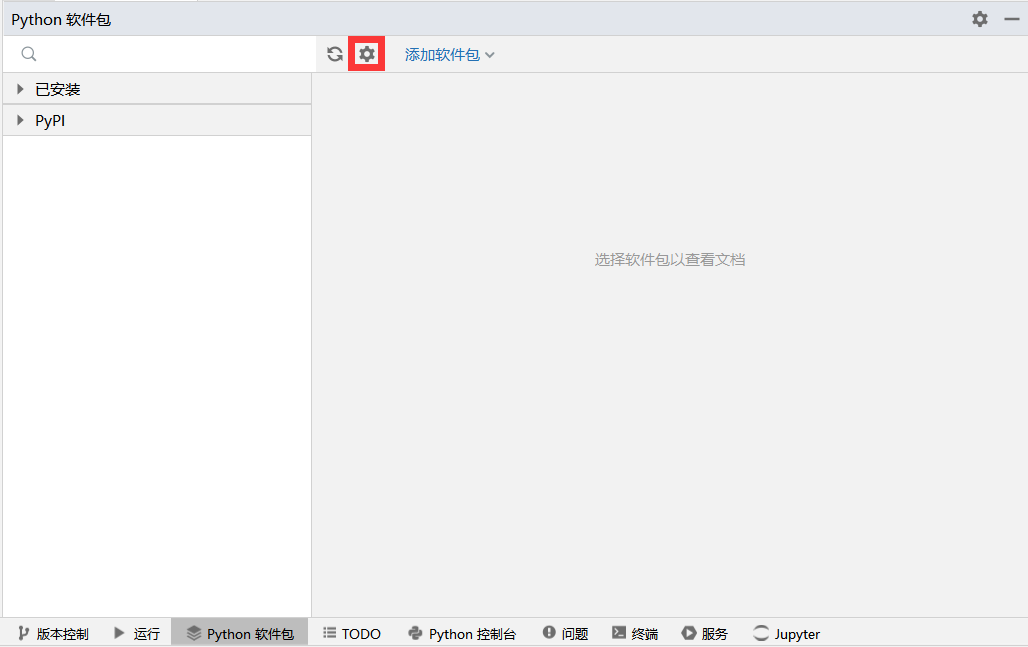Open the 服务 tool window
Viewport: 1028px width, 647px height.
(x=705, y=633)
